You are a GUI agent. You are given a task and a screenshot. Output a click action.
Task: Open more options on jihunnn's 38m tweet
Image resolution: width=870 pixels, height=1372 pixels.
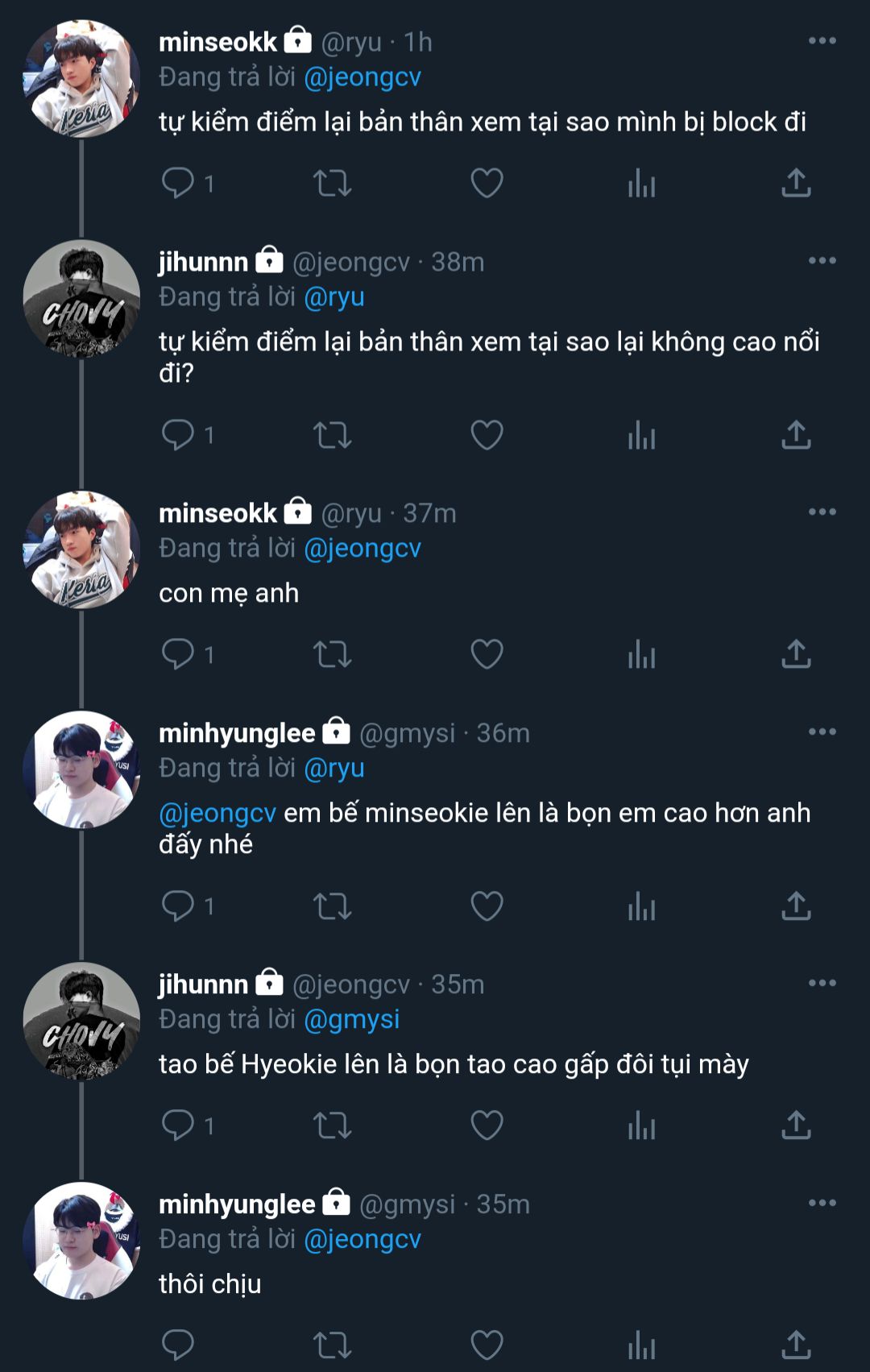(822, 261)
